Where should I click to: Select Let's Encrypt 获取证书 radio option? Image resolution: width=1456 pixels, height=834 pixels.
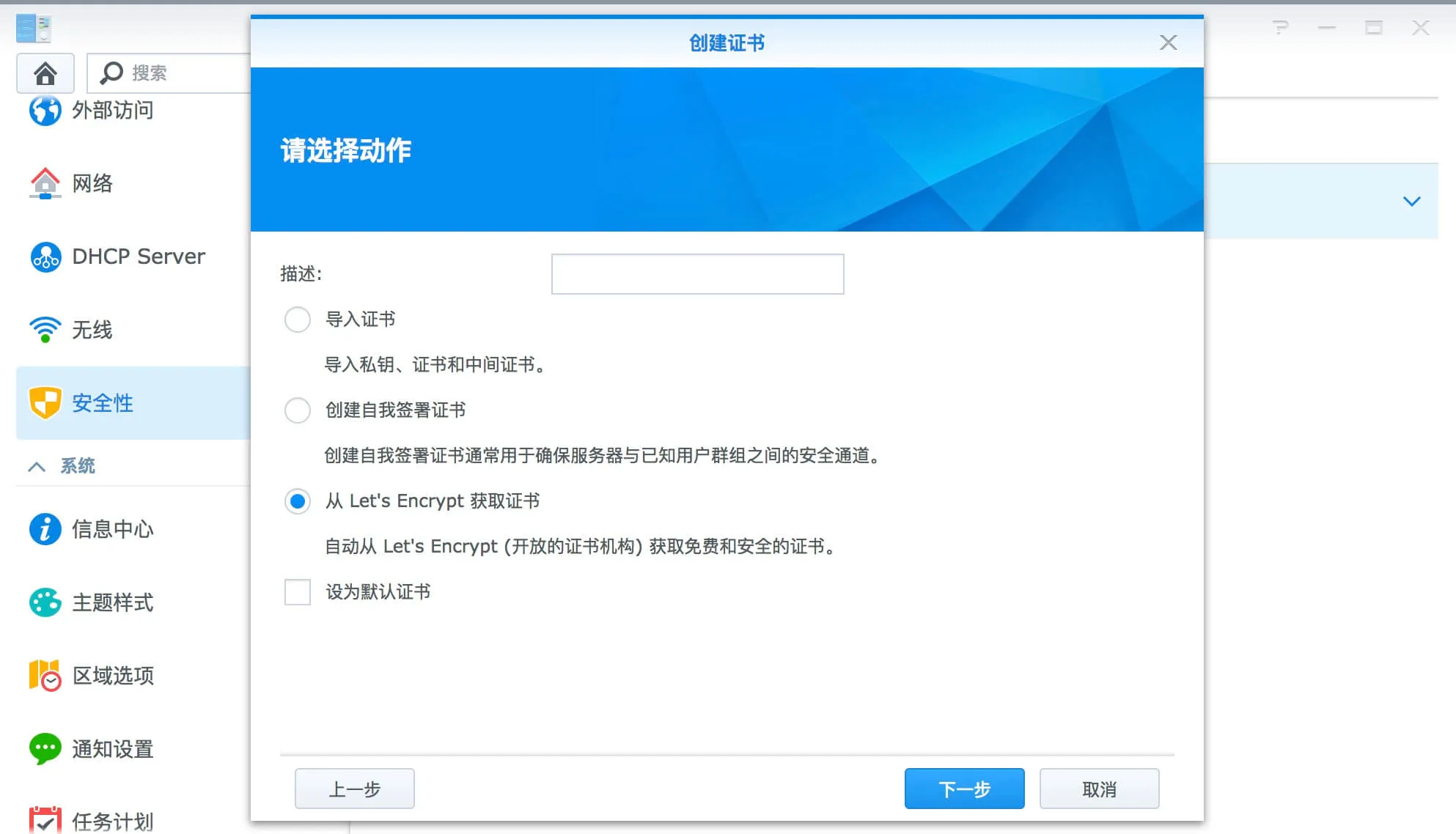298,501
